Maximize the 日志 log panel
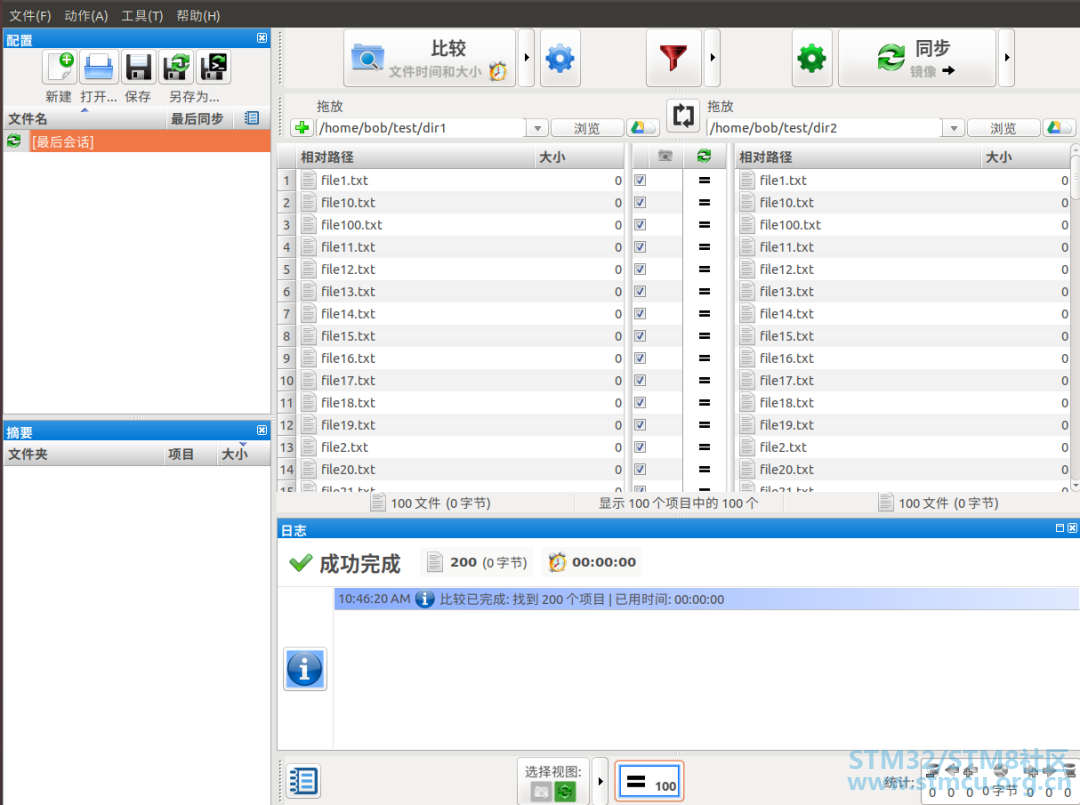This screenshot has width=1080, height=805. pos(1060,528)
